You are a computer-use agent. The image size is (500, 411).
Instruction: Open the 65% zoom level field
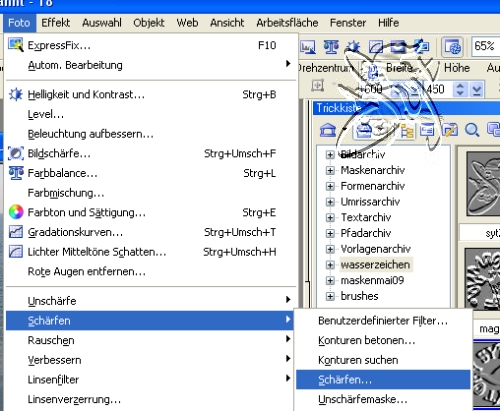(485, 46)
